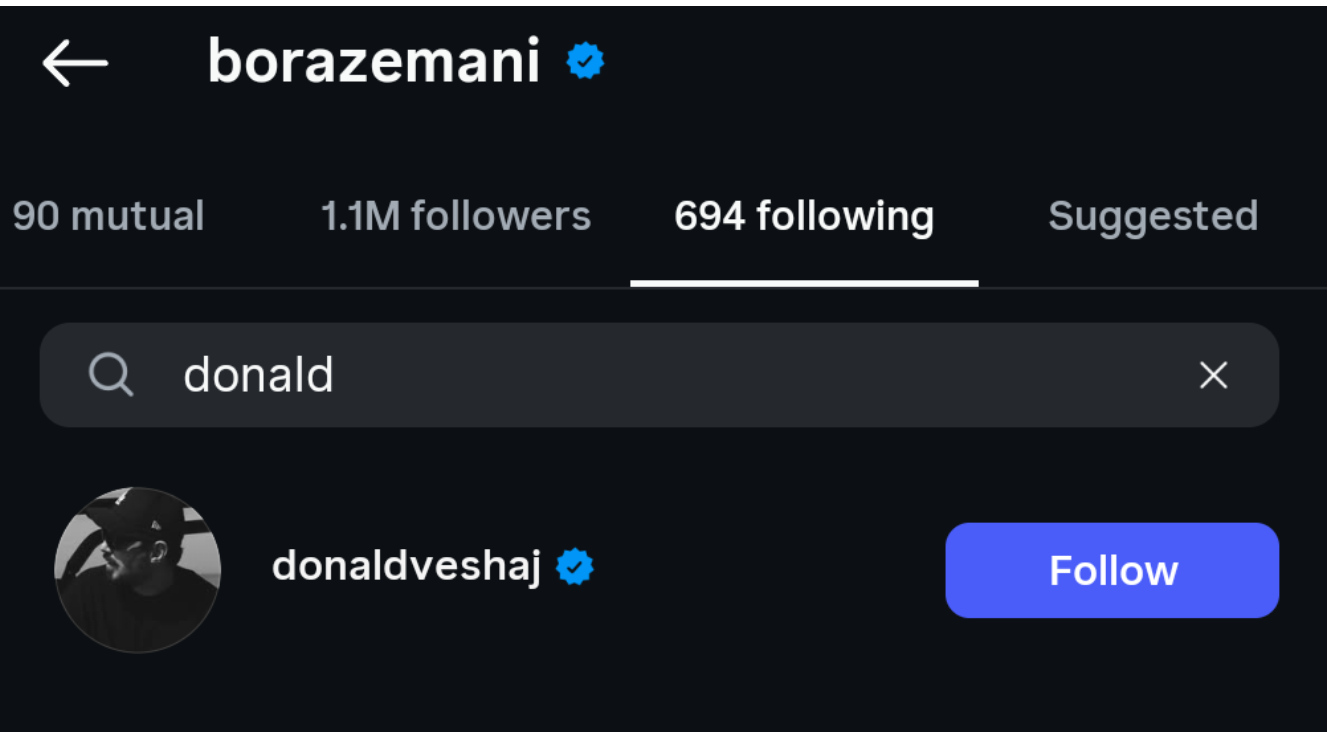Show the Suggested tab
Screen dimensions: 1331x732
pyautogui.click(x=1152, y=217)
